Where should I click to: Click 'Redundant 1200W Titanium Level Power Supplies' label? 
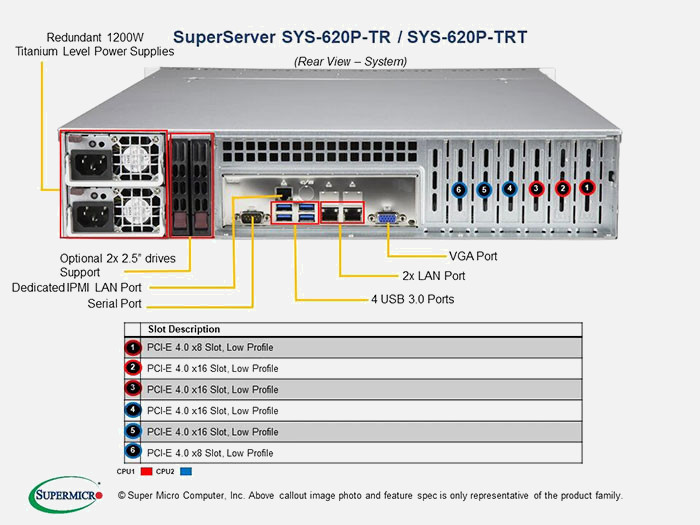(95, 44)
